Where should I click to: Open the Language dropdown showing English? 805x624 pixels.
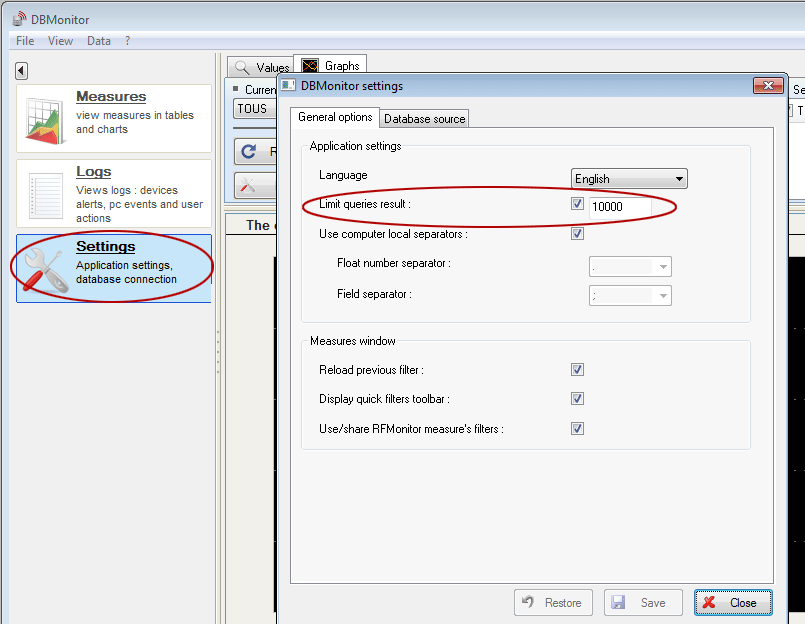click(629, 179)
